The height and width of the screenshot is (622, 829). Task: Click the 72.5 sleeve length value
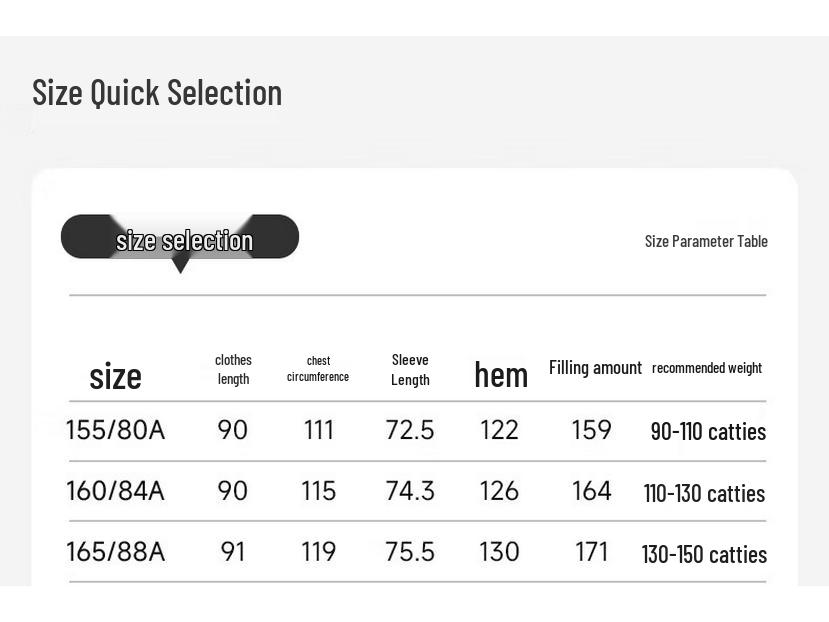(410, 430)
